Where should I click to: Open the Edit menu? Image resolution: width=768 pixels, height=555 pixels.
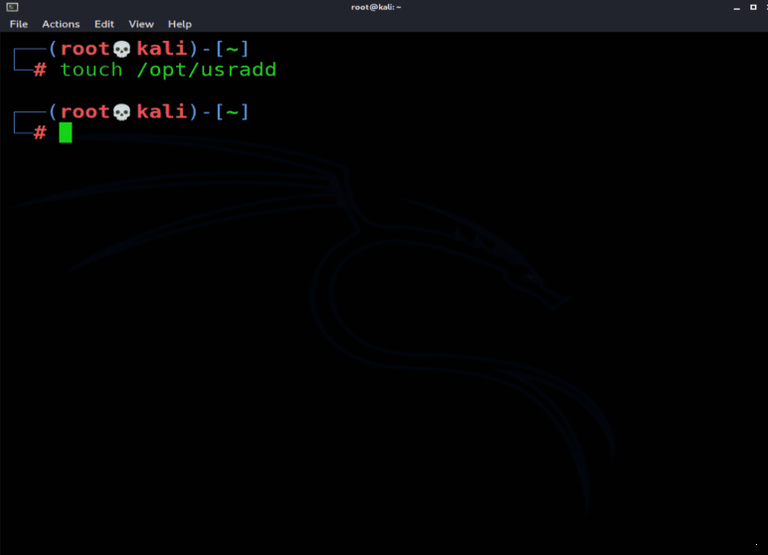tap(104, 24)
